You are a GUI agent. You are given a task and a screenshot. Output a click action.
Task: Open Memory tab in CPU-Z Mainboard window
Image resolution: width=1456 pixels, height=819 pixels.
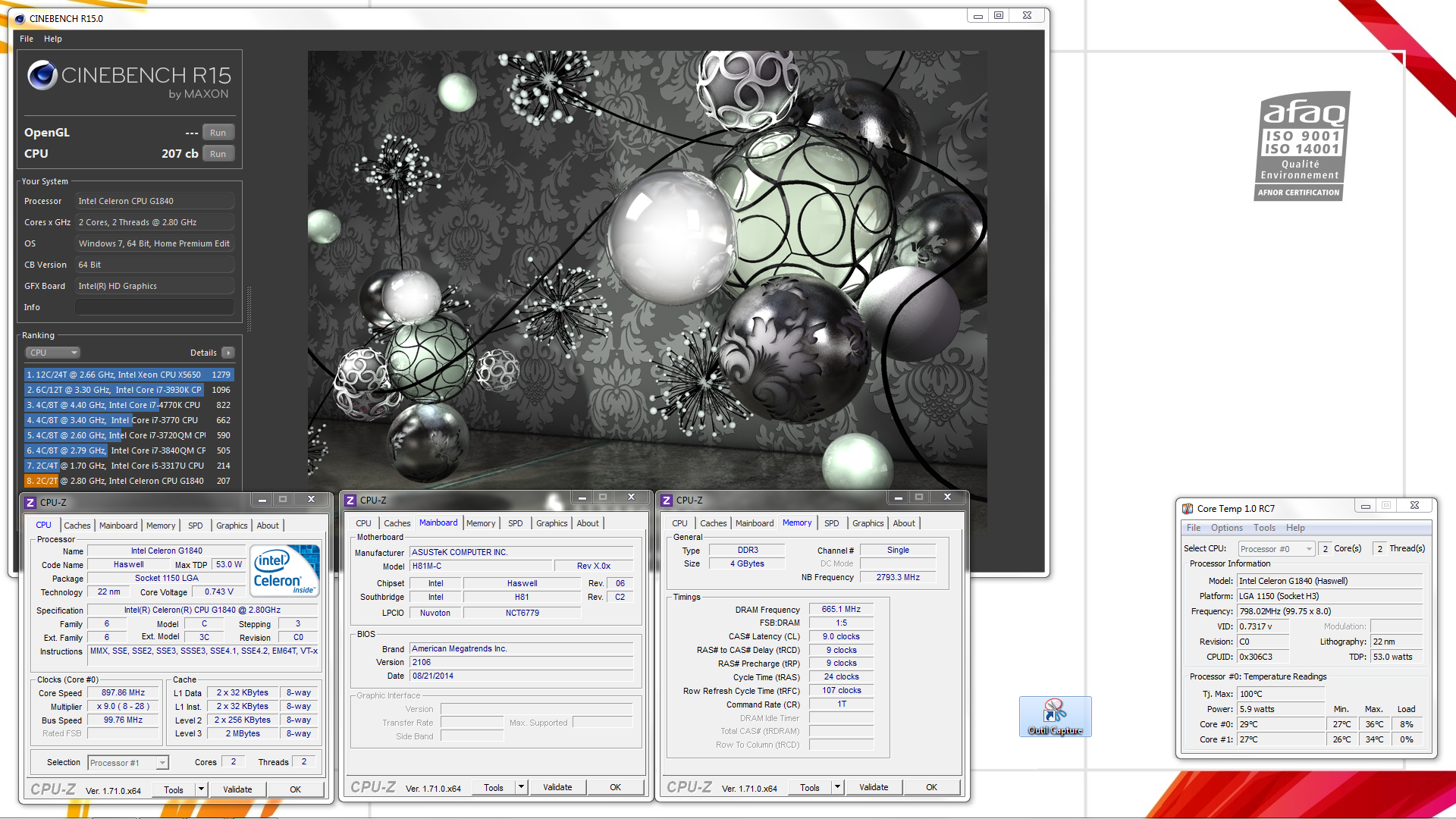click(x=480, y=523)
